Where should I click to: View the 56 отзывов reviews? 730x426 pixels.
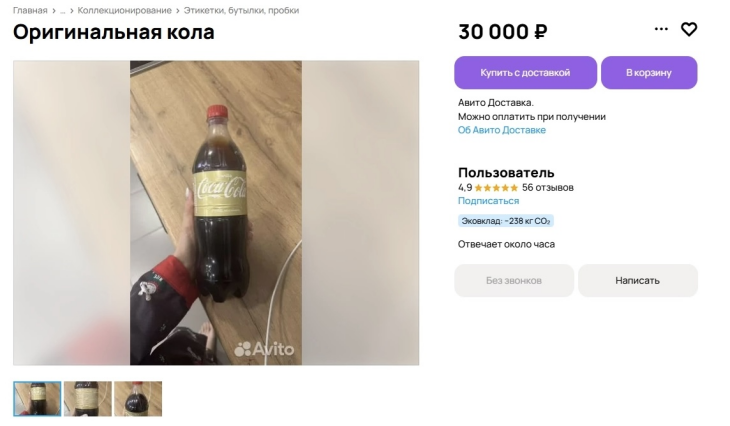pyautogui.click(x=548, y=187)
